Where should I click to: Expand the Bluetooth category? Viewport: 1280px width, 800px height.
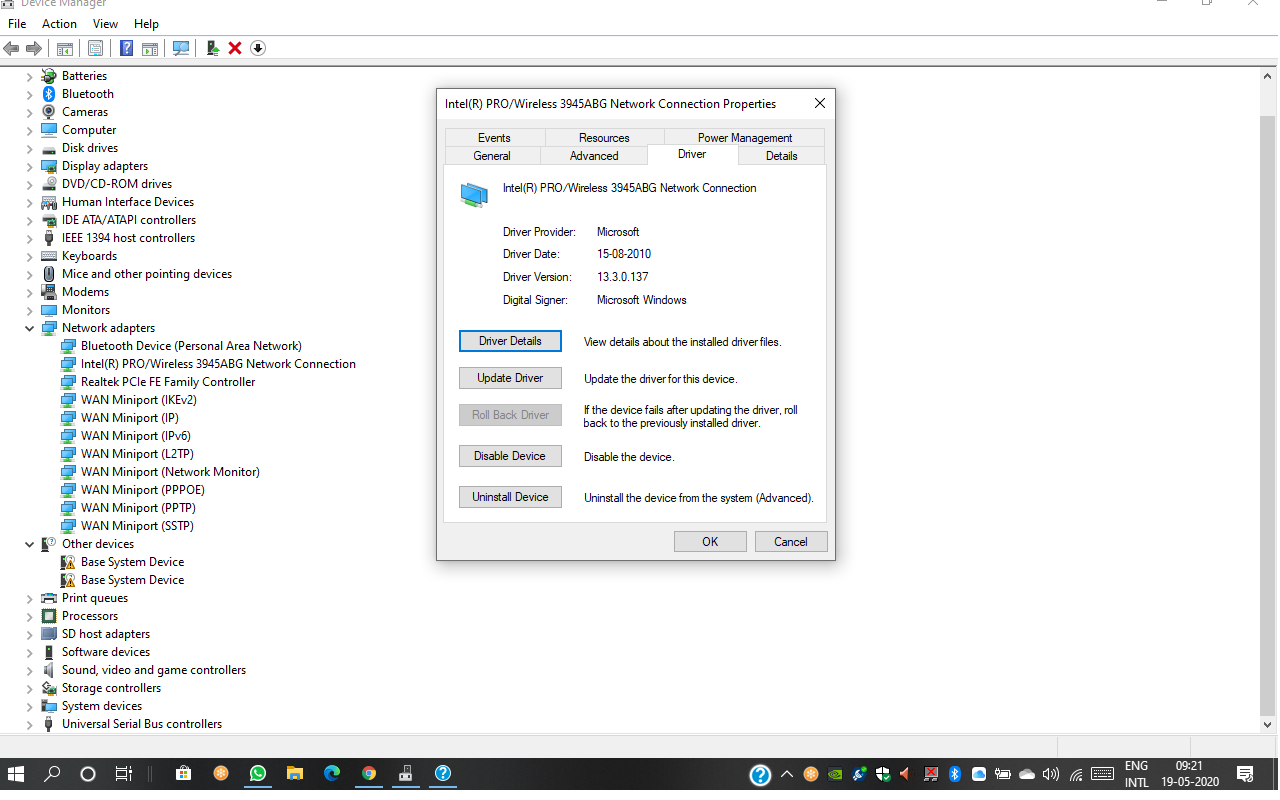pos(30,94)
